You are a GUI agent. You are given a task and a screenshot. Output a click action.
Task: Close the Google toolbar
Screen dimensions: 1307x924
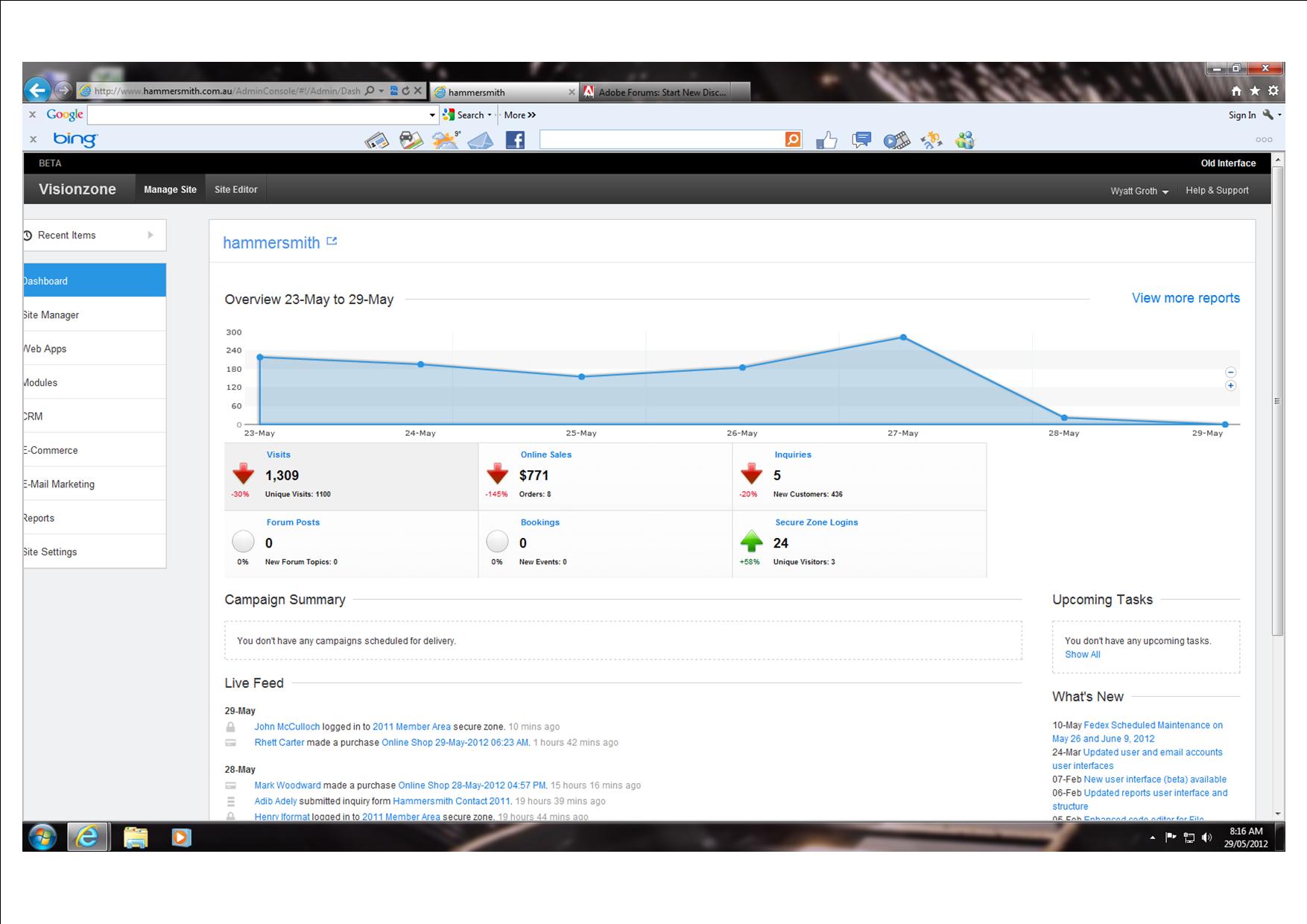(x=32, y=115)
